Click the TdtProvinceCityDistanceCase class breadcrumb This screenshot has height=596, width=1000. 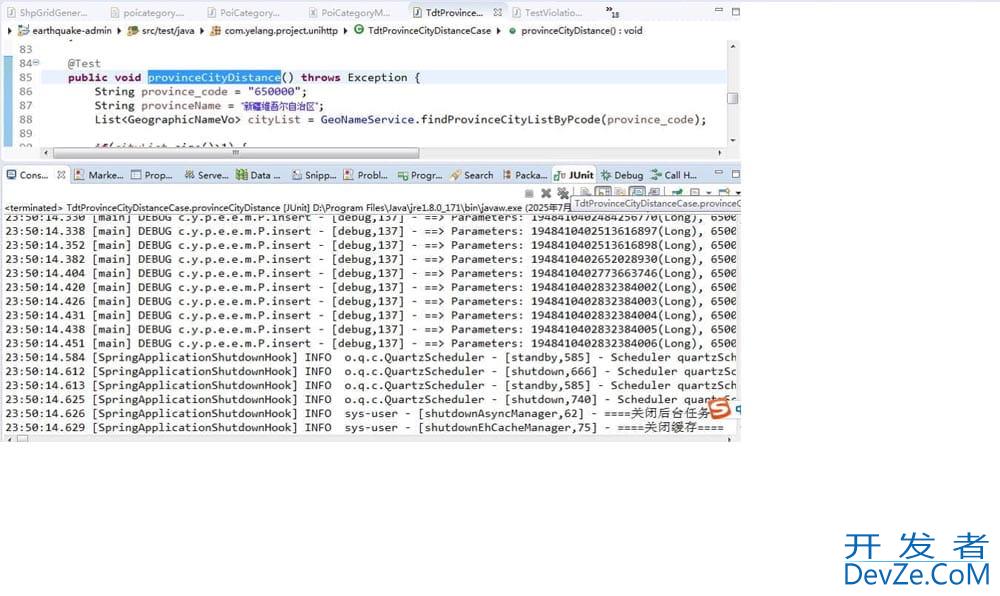click(421, 31)
